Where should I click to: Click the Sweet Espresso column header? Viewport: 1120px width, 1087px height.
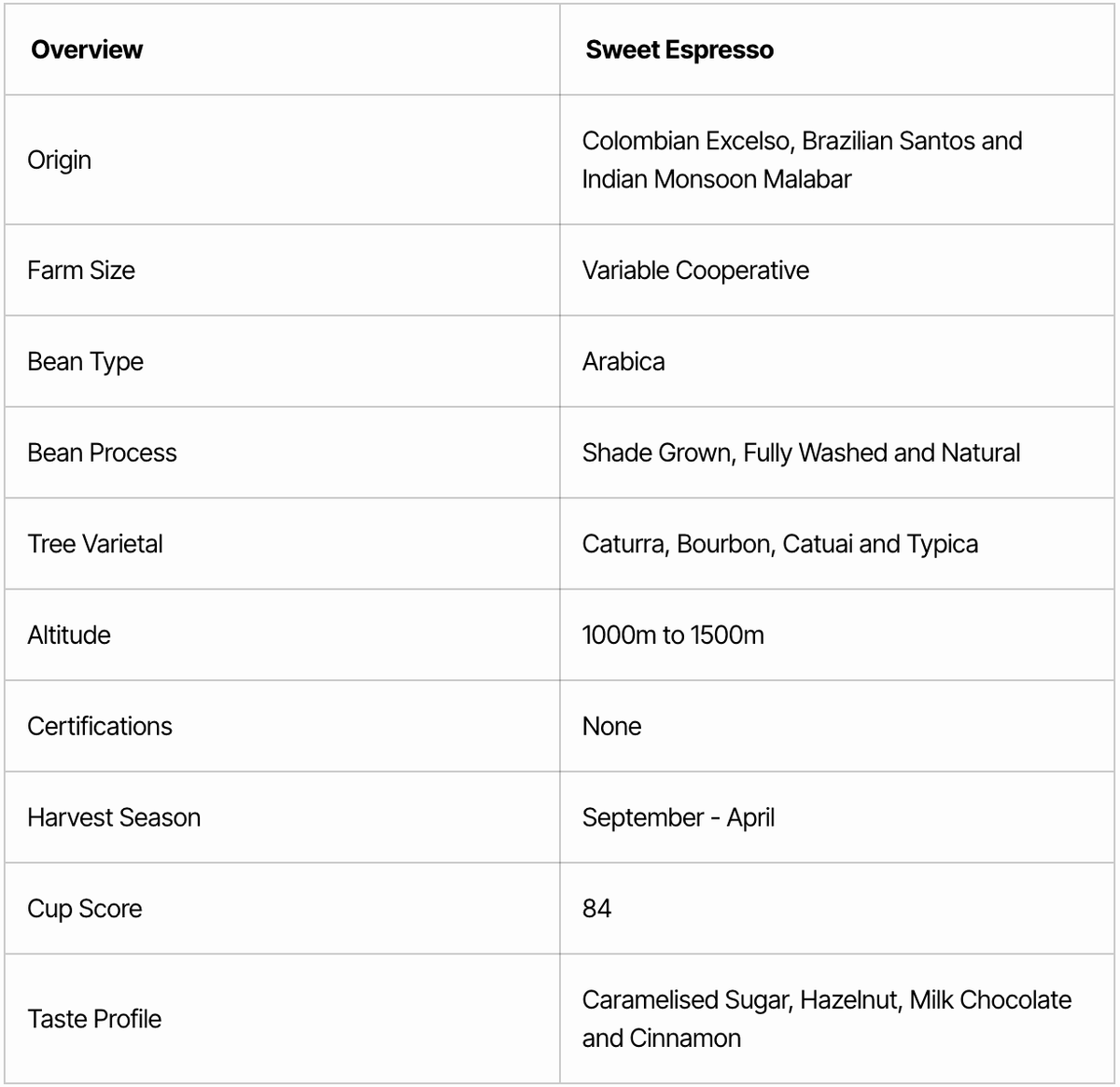tap(679, 49)
